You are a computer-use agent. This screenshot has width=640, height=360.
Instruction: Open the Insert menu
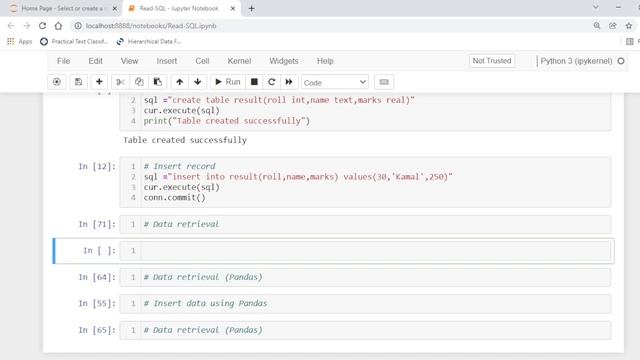tap(167, 61)
